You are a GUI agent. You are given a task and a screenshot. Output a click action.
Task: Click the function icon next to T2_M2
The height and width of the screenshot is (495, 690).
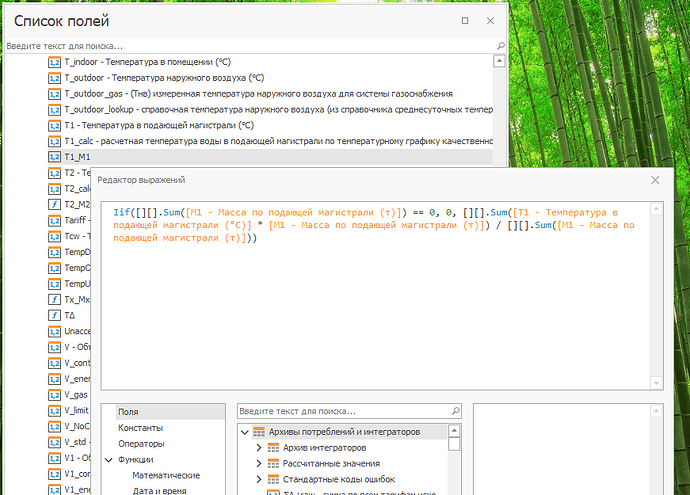point(54,205)
